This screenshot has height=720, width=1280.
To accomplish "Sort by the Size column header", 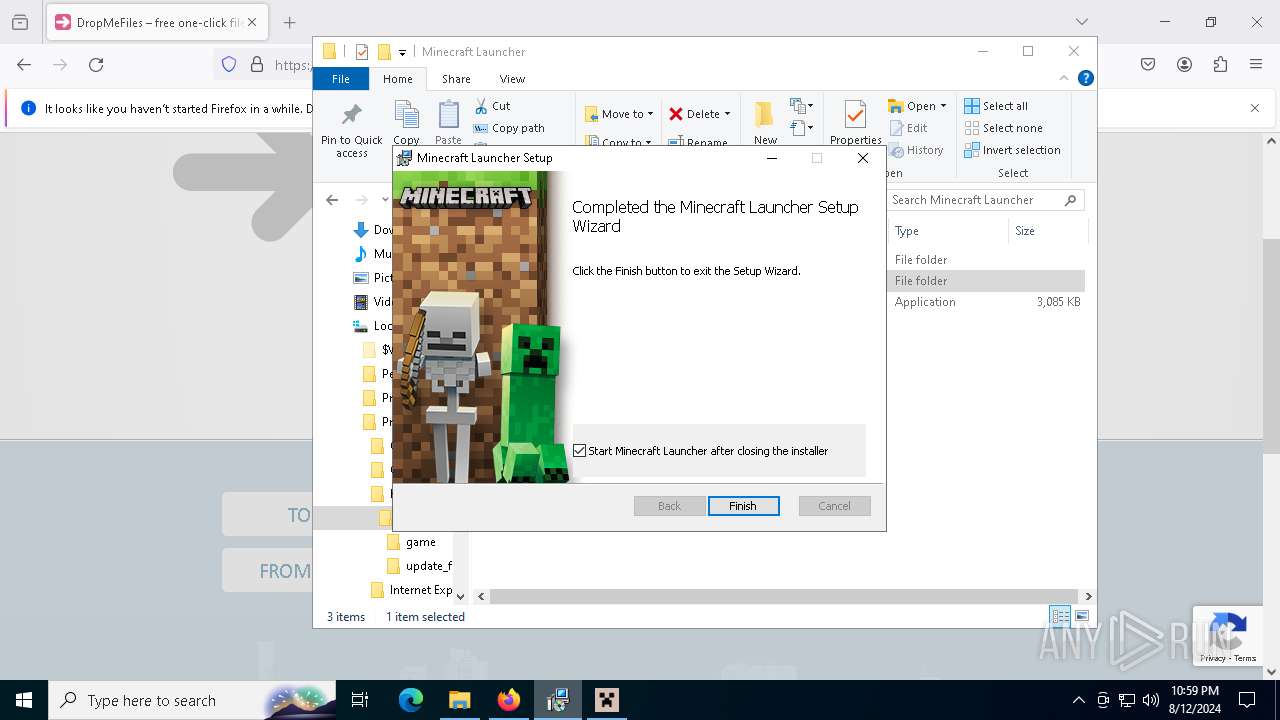I will pos(1047,231).
